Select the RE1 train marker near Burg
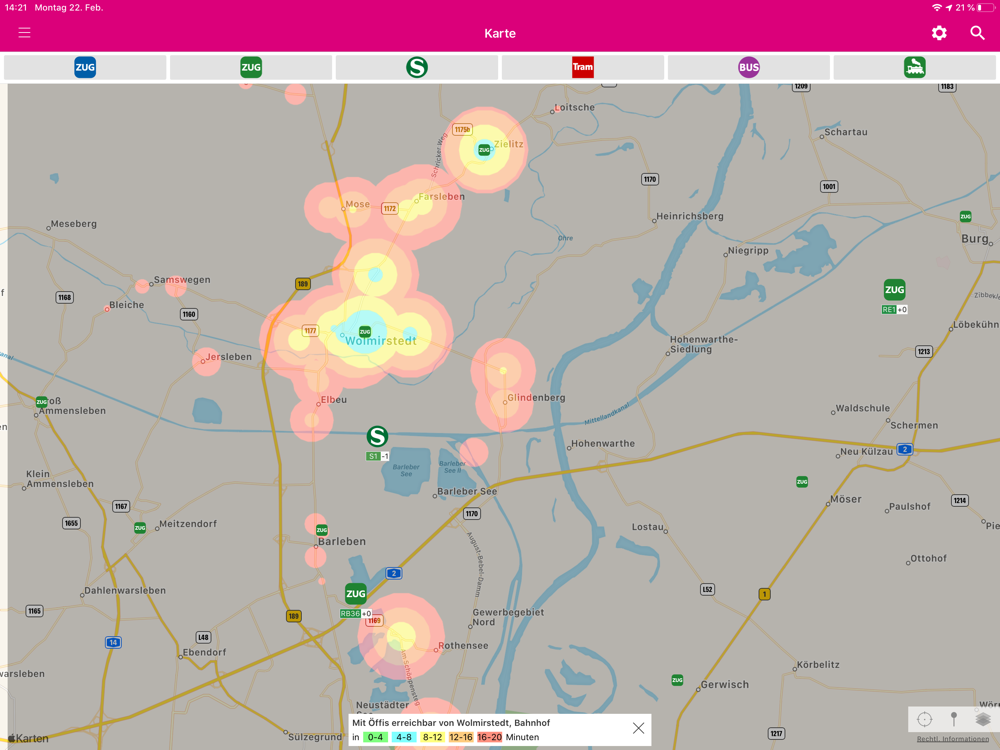The width and height of the screenshot is (1000, 750). [894, 290]
